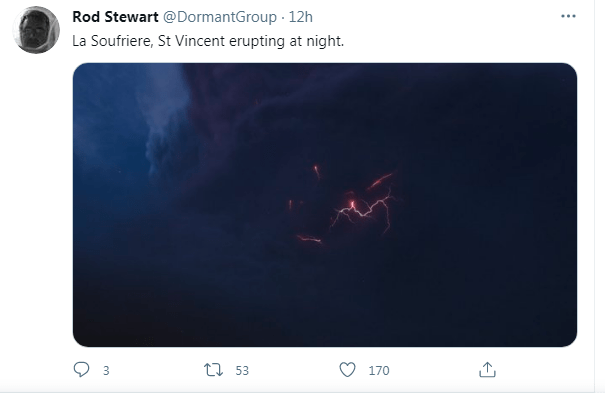Open the share tweet upload icon
605x393 pixels.
[x=487, y=369]
